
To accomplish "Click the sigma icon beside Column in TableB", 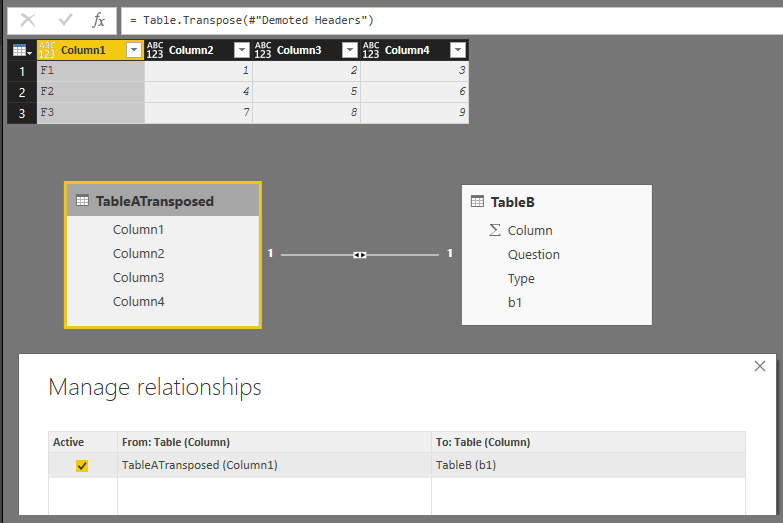I will pos(494,230).
